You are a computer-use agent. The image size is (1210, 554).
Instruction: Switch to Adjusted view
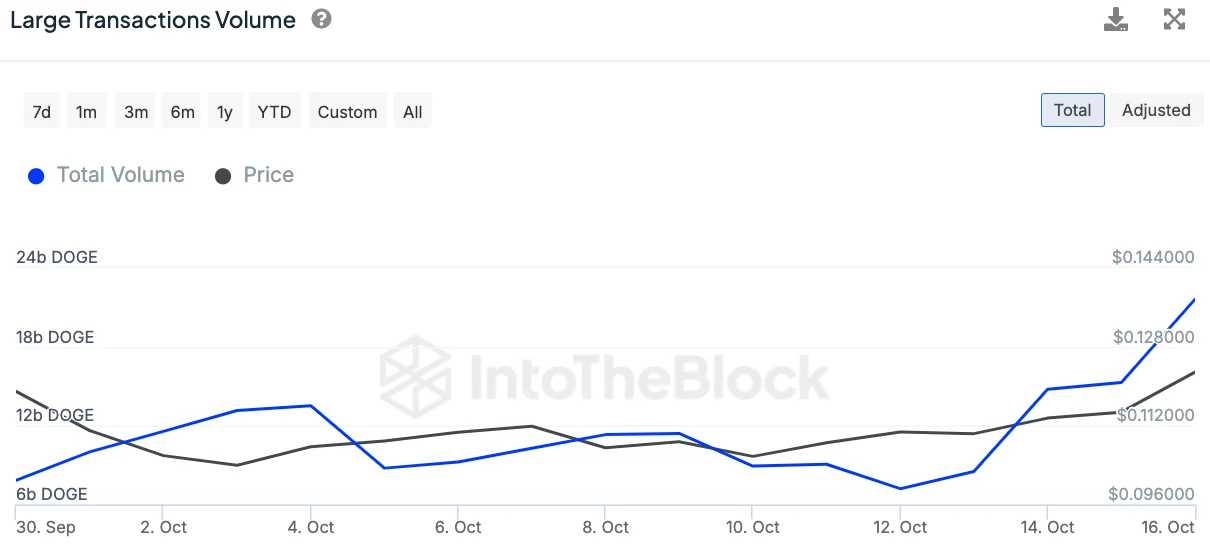[x=1156, y=110]
